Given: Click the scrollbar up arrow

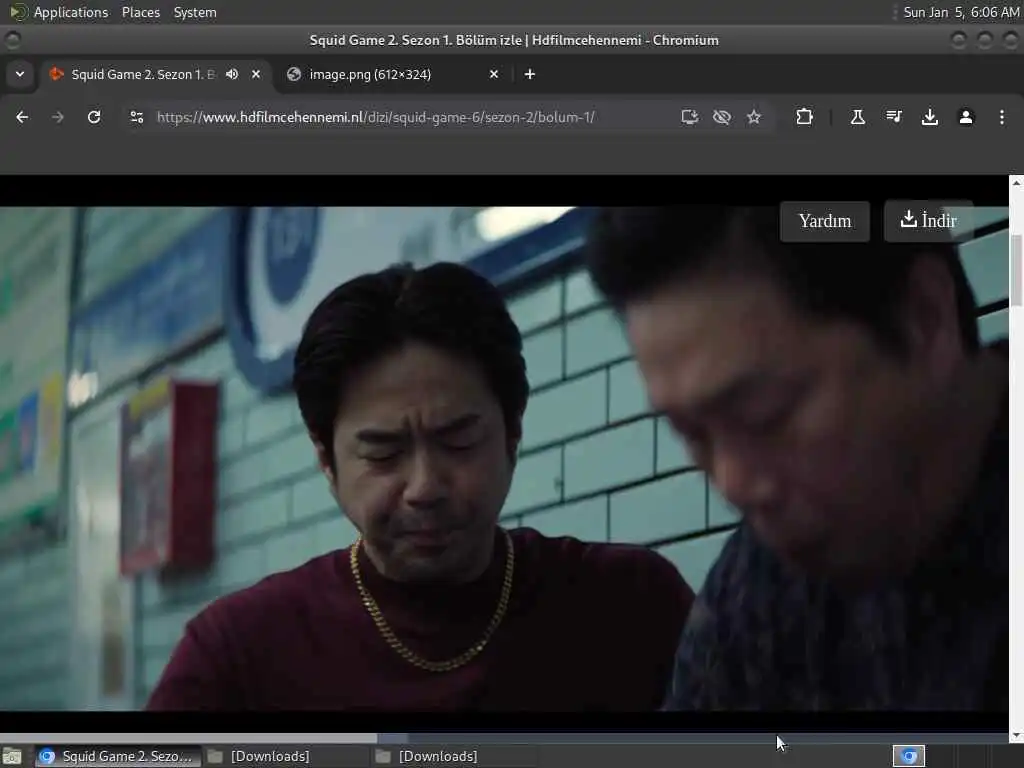Looking at the screenshot, I should point(1016,183).
